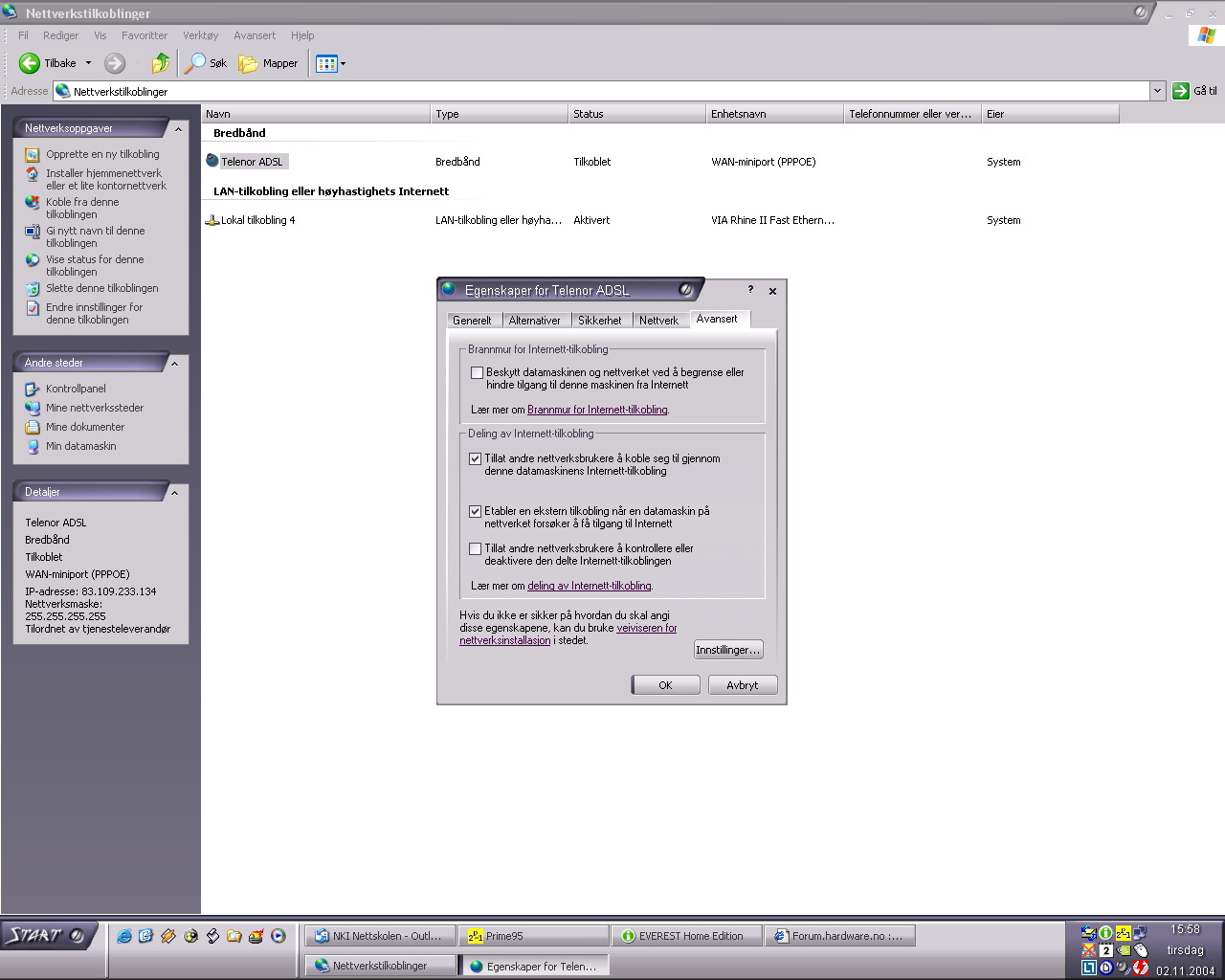Open Søk search magnifier

207,63
